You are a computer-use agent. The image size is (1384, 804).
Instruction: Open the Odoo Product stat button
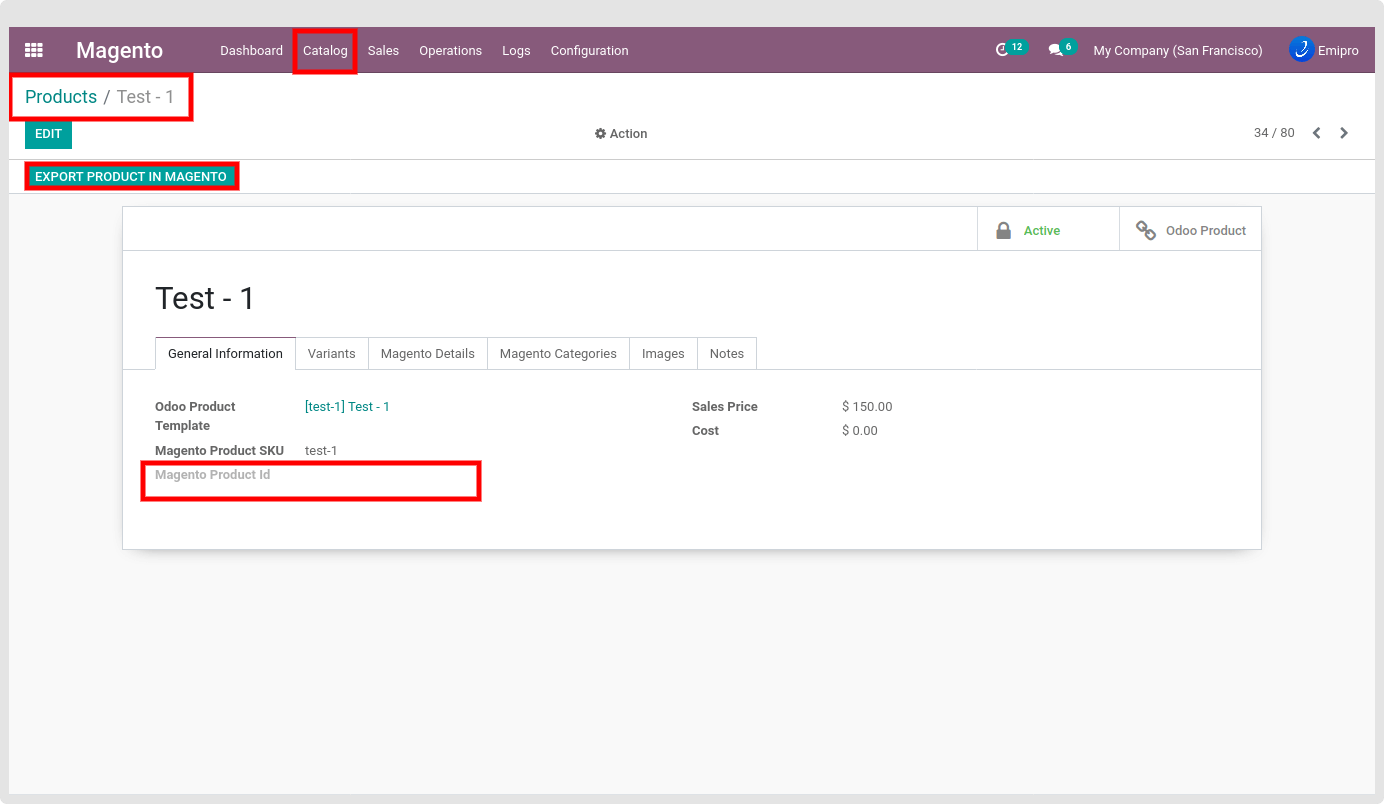coord(1190,229)
